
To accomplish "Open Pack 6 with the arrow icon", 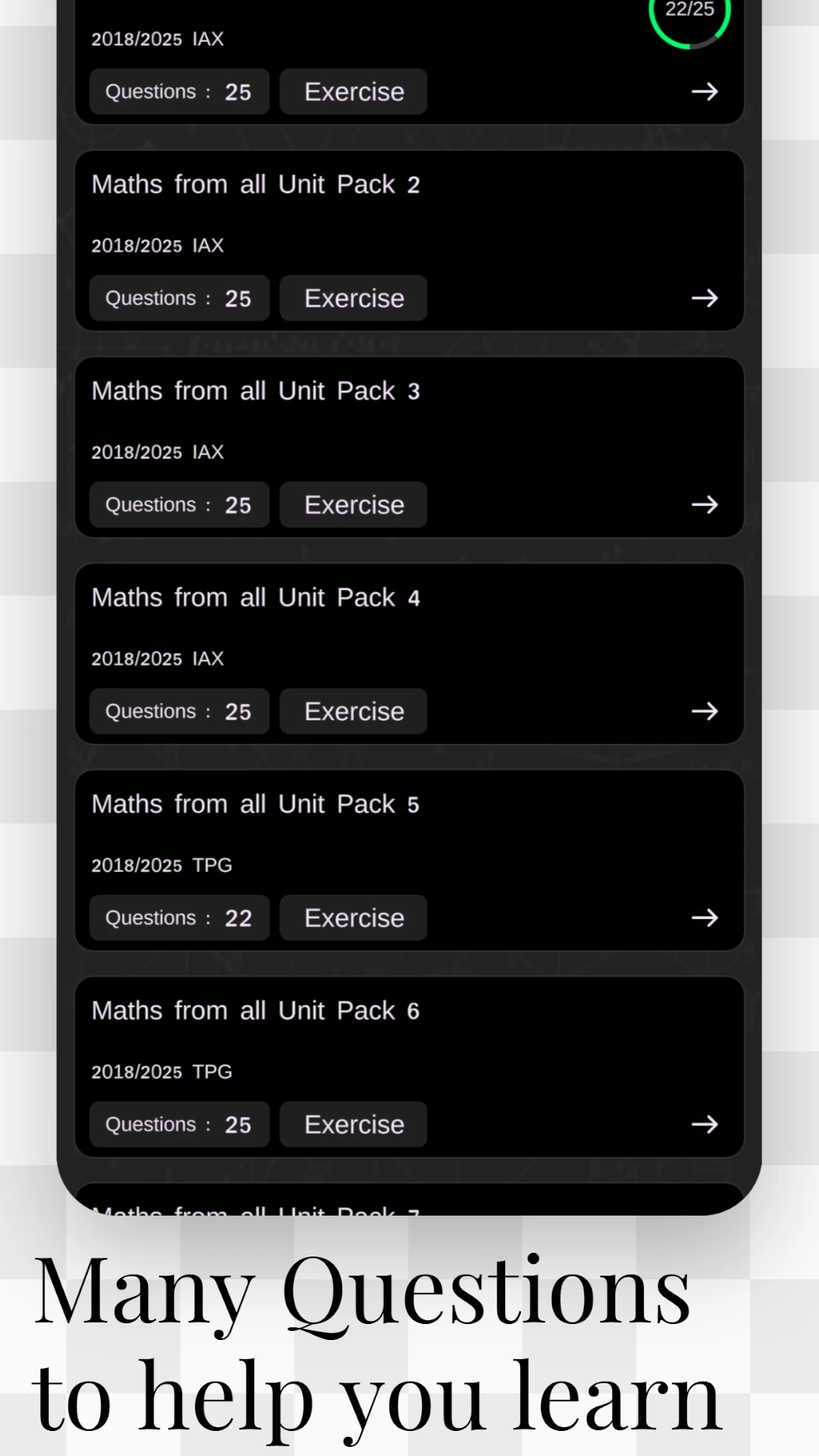I will click(x=704, y=1124).
